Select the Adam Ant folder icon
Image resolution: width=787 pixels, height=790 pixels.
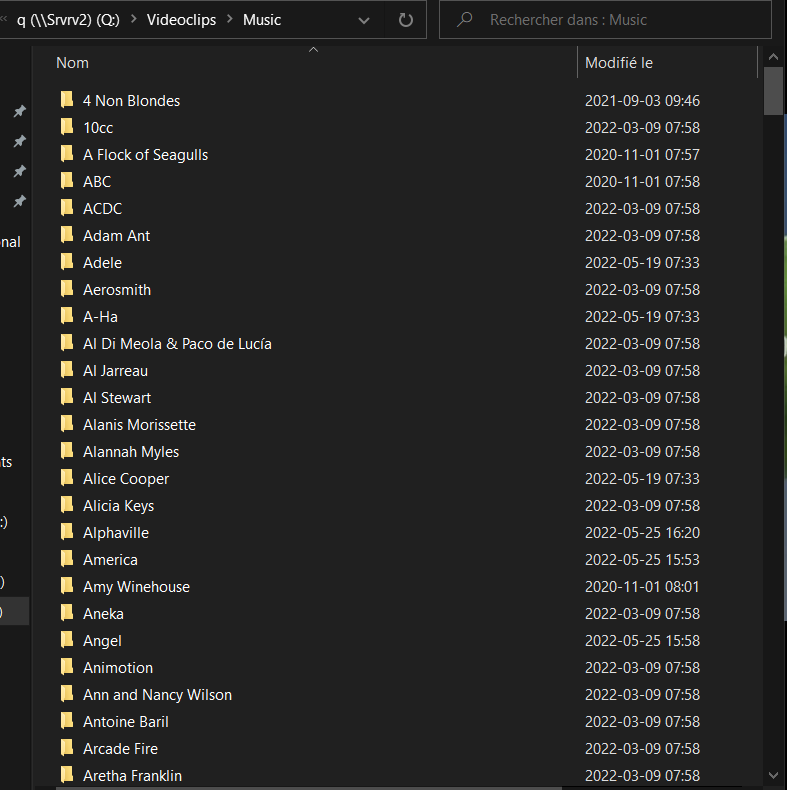[67, 235]
